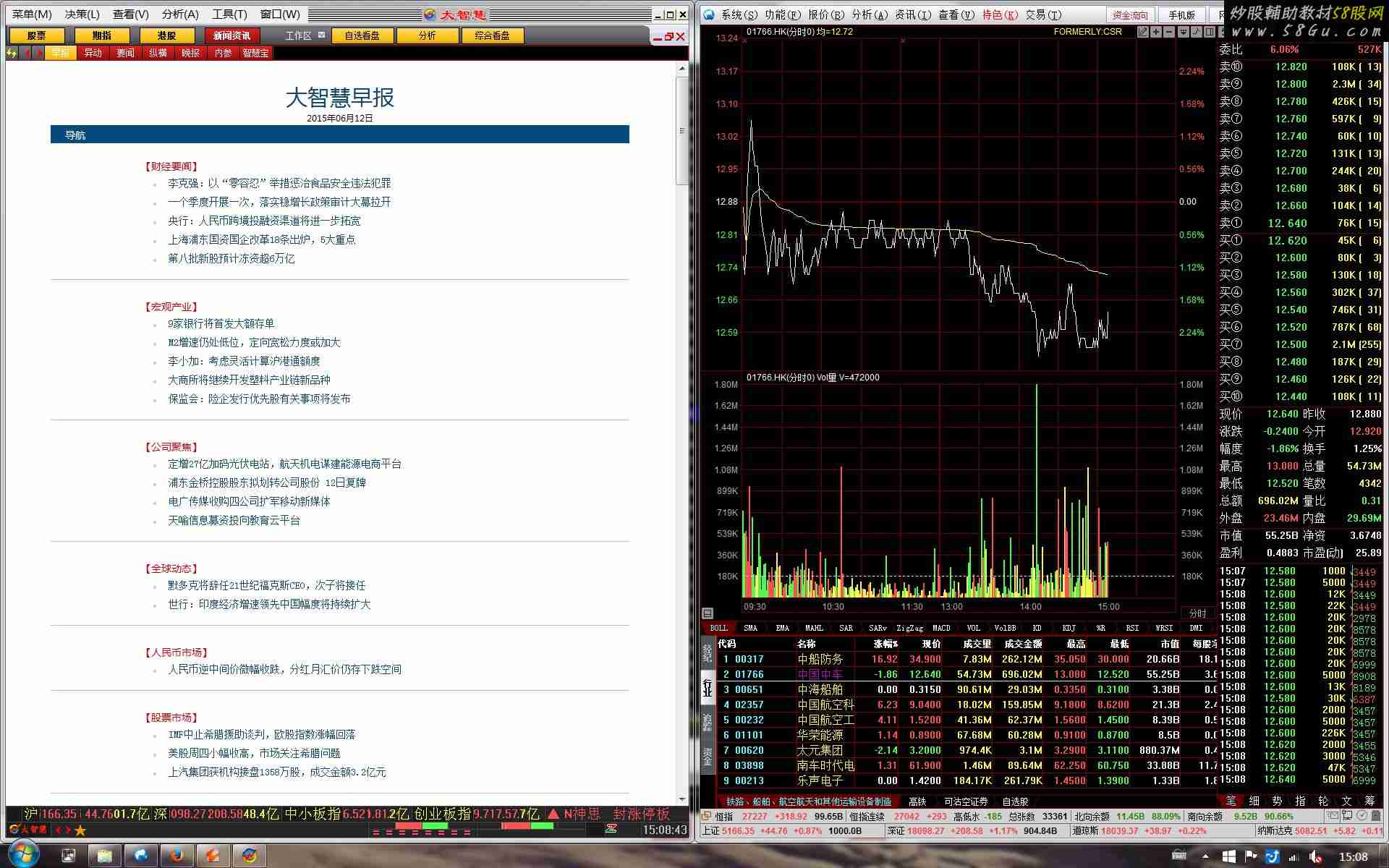Click the 导航 navigation bar

340,135
